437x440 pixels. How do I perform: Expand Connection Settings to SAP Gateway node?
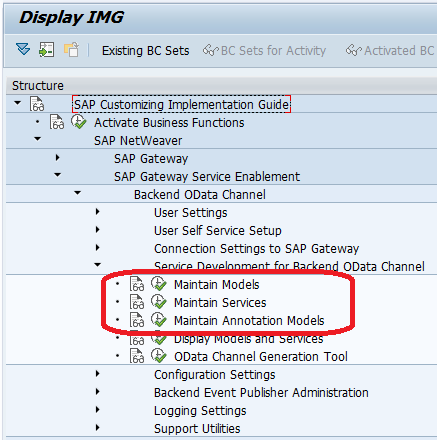[98, 247]
